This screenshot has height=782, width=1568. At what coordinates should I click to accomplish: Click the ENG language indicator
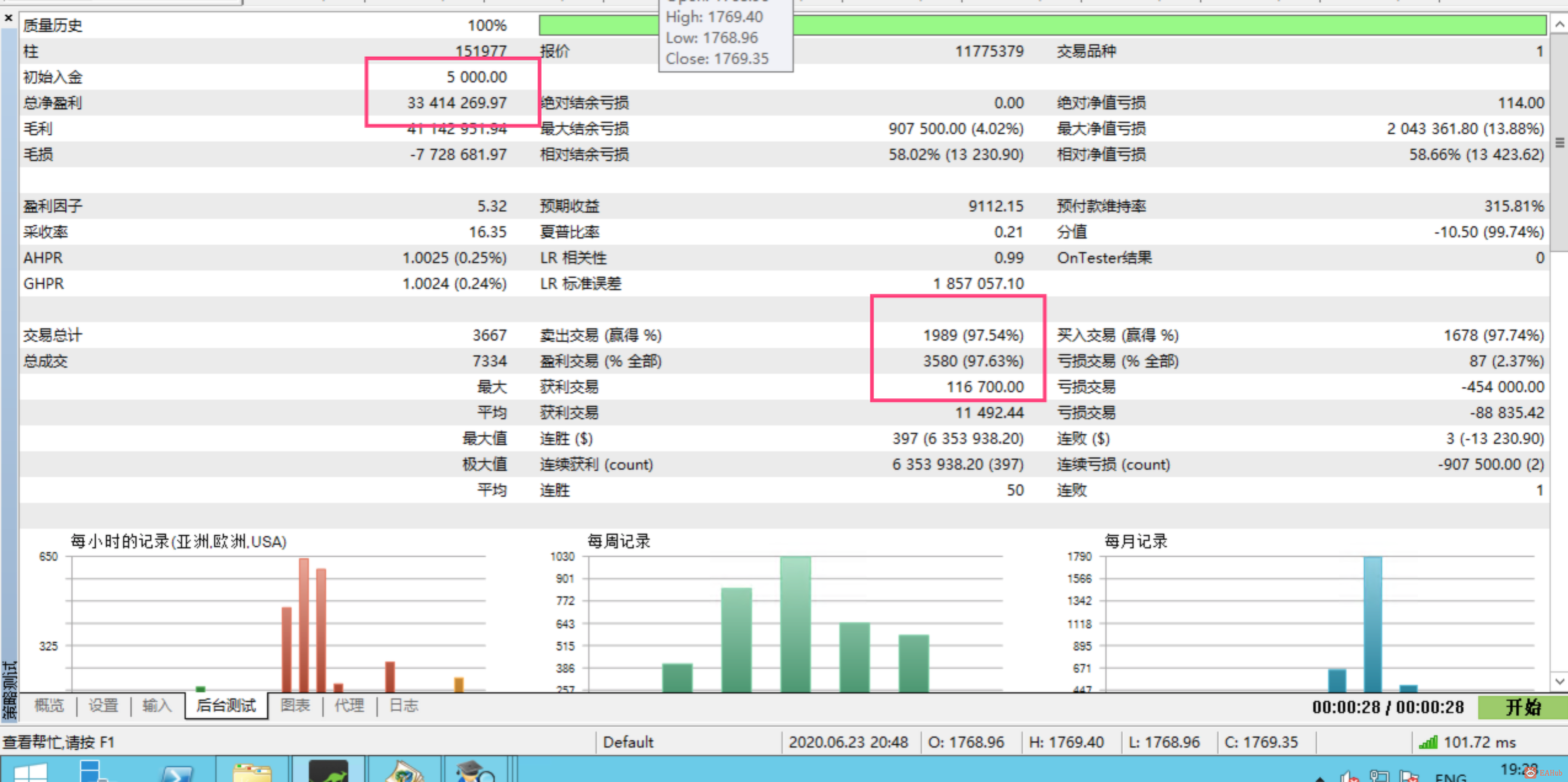[x=1451, y=778]
